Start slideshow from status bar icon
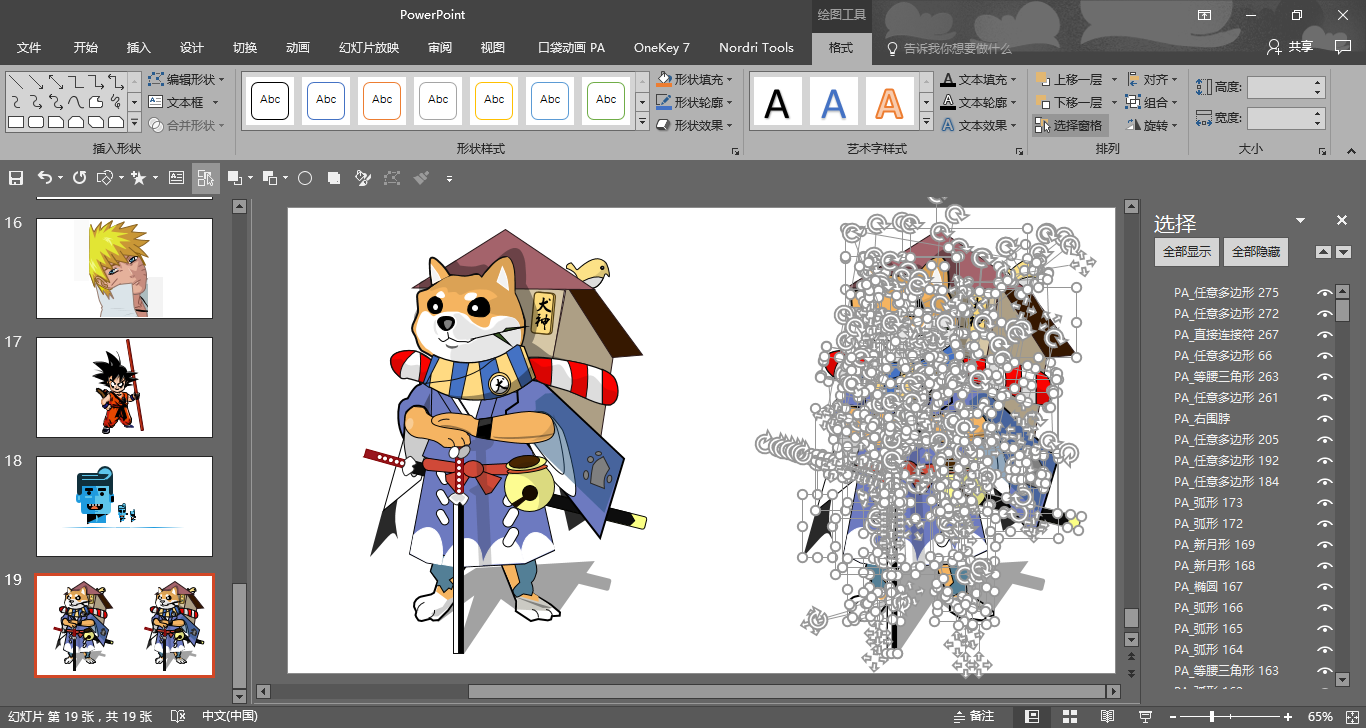Screen dimensions: 1366x728 [x=1145, y=716]
